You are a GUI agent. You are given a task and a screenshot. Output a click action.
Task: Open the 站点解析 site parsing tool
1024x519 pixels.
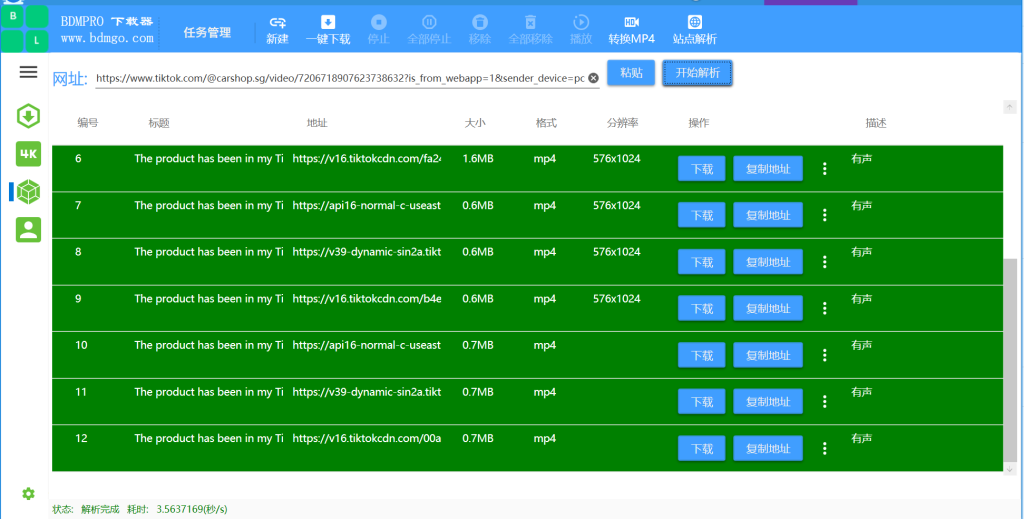[x=695, y=31]
